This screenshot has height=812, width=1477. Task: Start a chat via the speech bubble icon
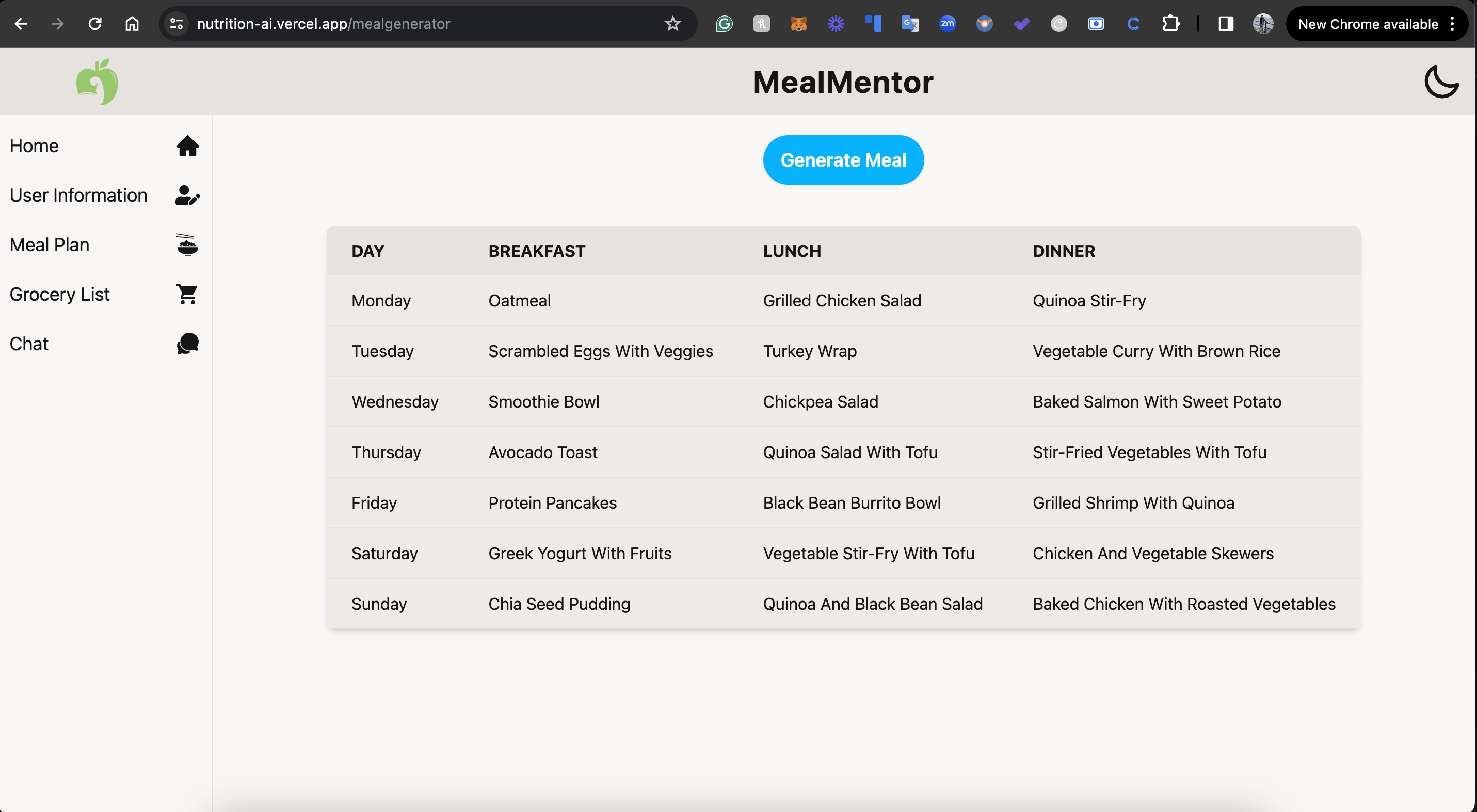coord(187,343)
